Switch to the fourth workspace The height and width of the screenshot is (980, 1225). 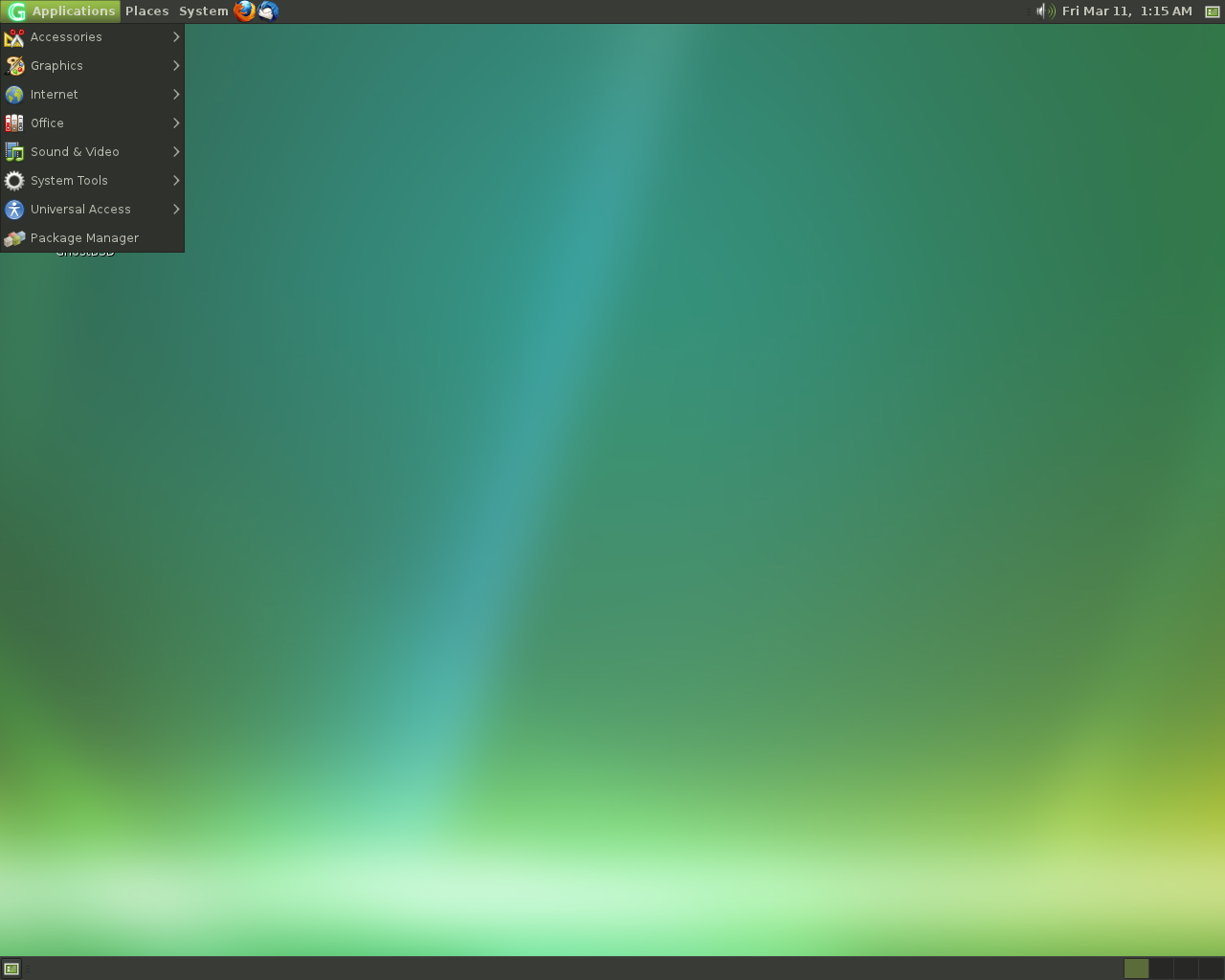click(1211, 969)
